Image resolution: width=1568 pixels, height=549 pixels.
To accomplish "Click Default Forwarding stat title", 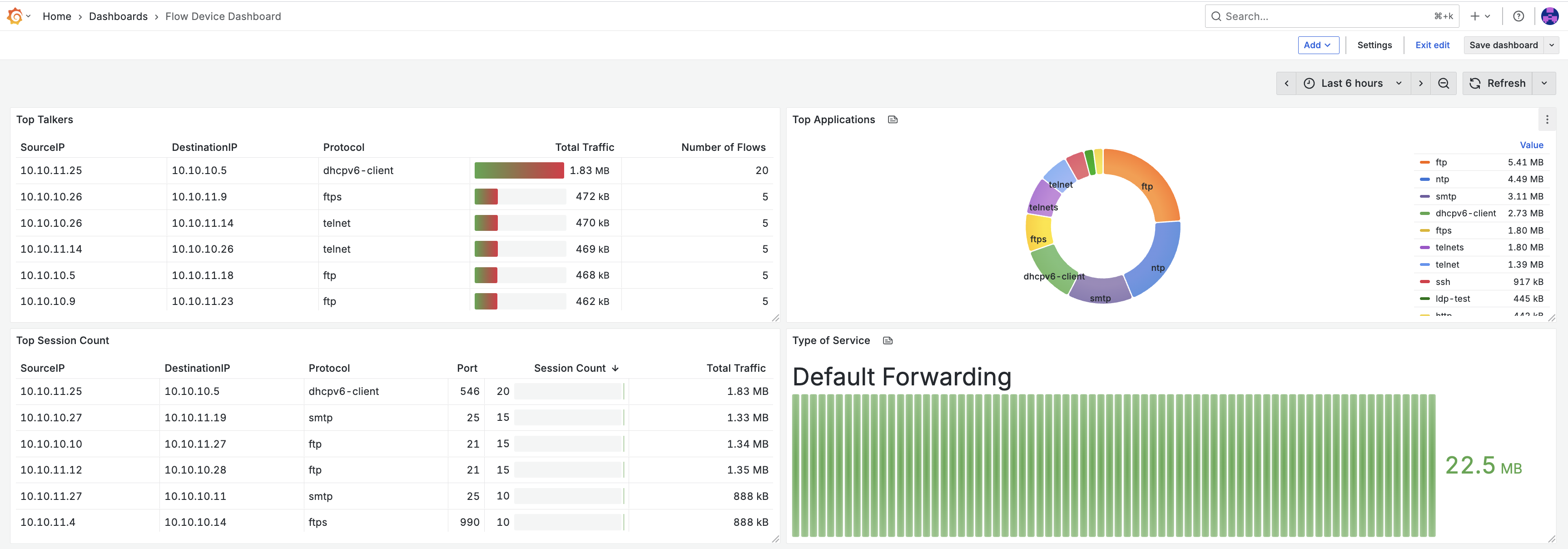I will pyautogui.click(x=902, y=377).
